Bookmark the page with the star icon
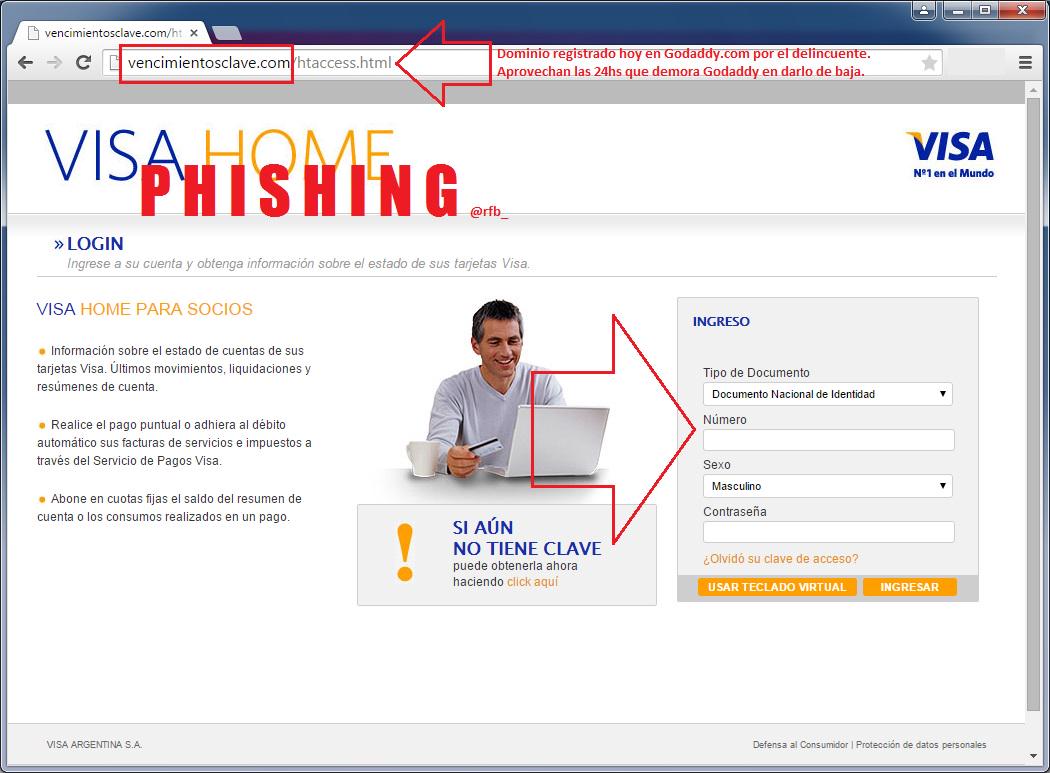Screen dimensions: 1050x773 (929, 63)
